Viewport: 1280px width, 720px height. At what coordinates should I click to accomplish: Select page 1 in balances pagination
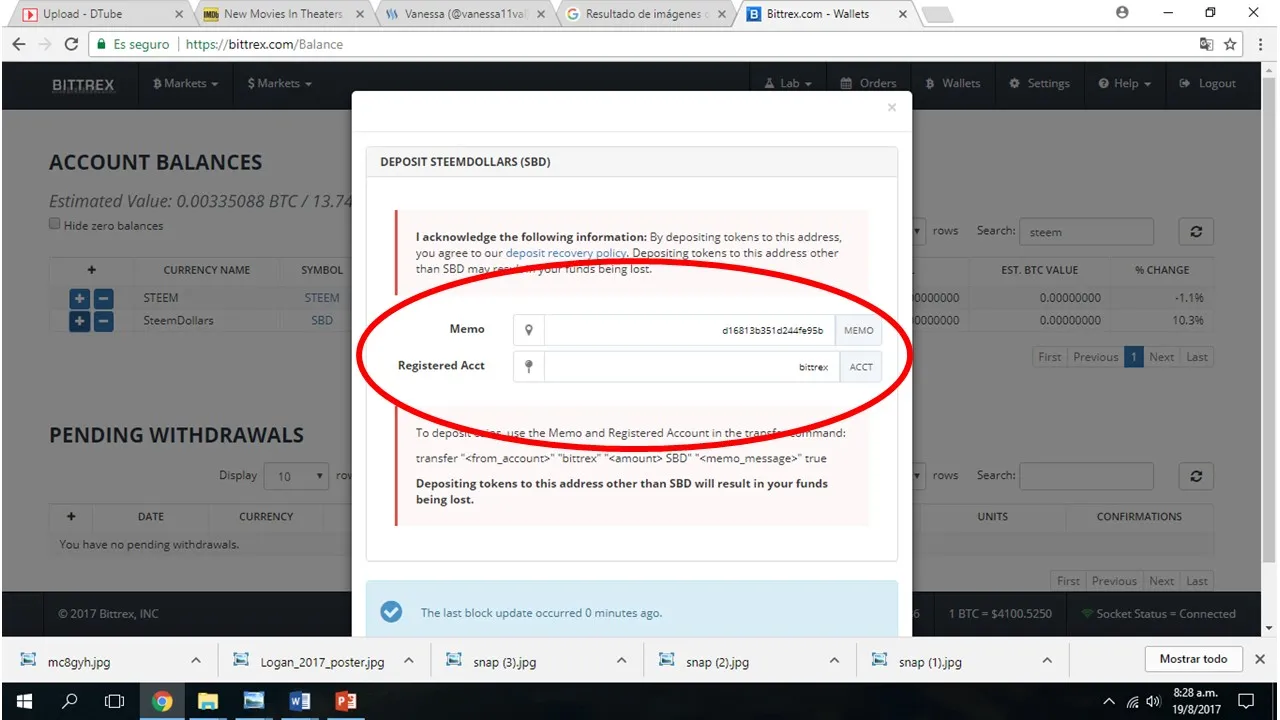pos(1133,357)
